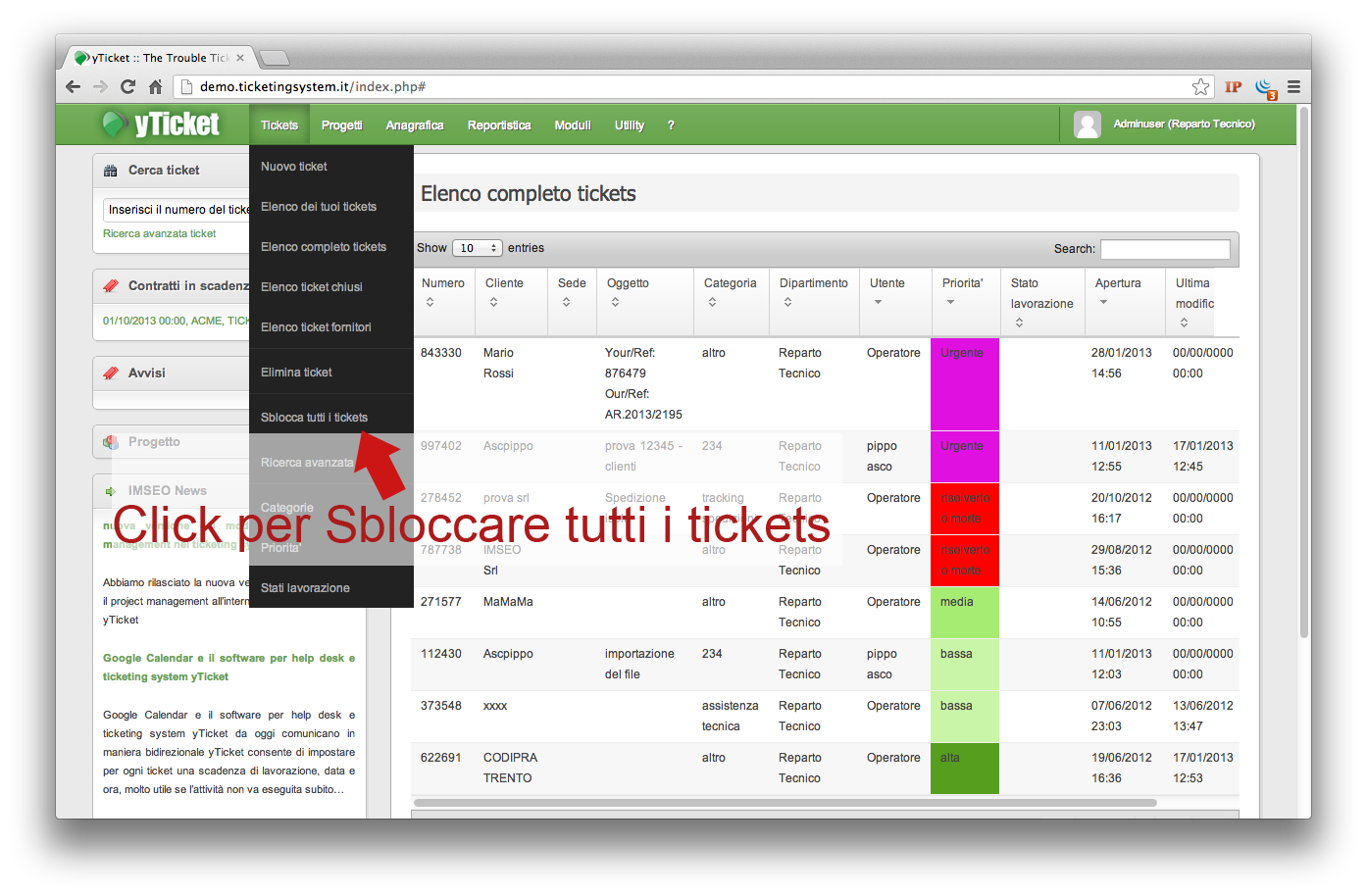
Task: Open the Progetti menu
Action: point(341,125)
